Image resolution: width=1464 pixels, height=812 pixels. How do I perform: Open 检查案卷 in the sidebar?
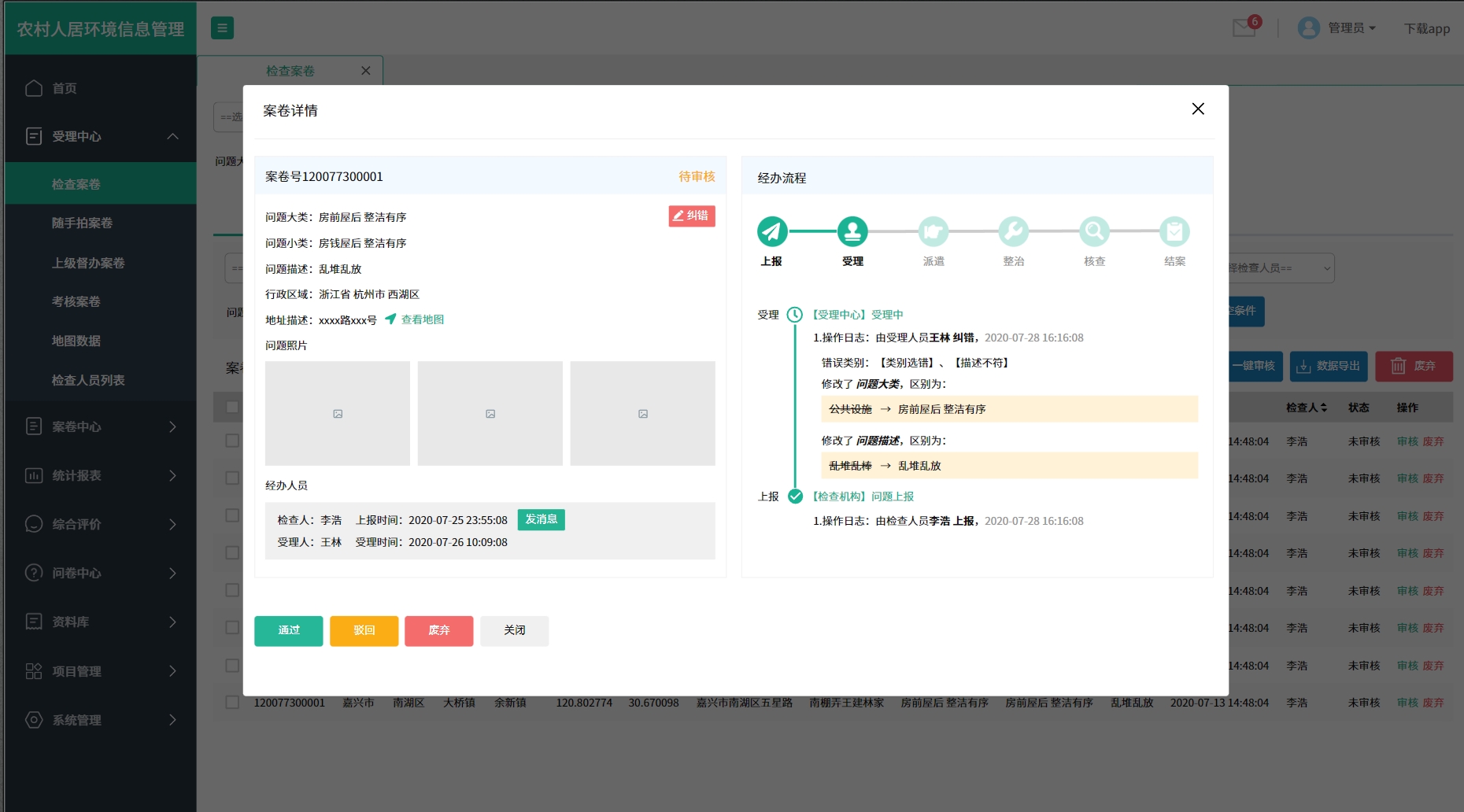tap(101, 184)
